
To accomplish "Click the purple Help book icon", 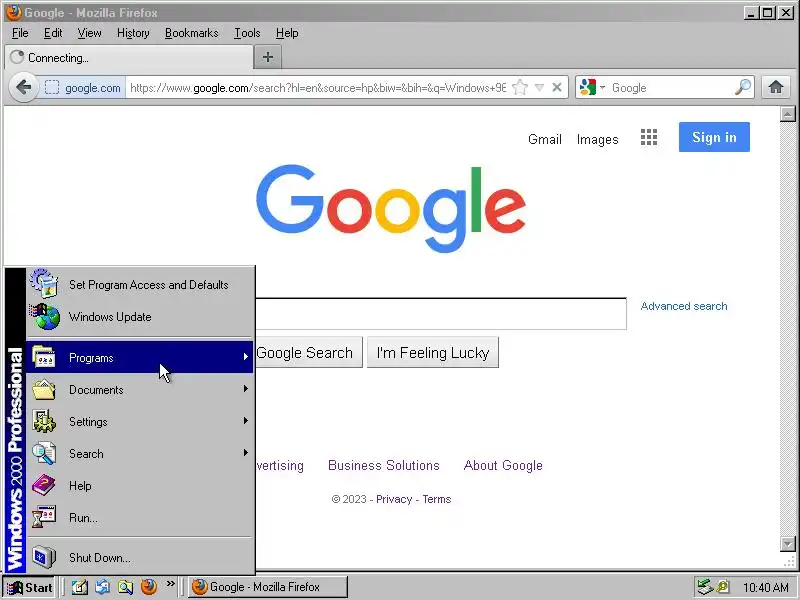I will pos(44,485).
